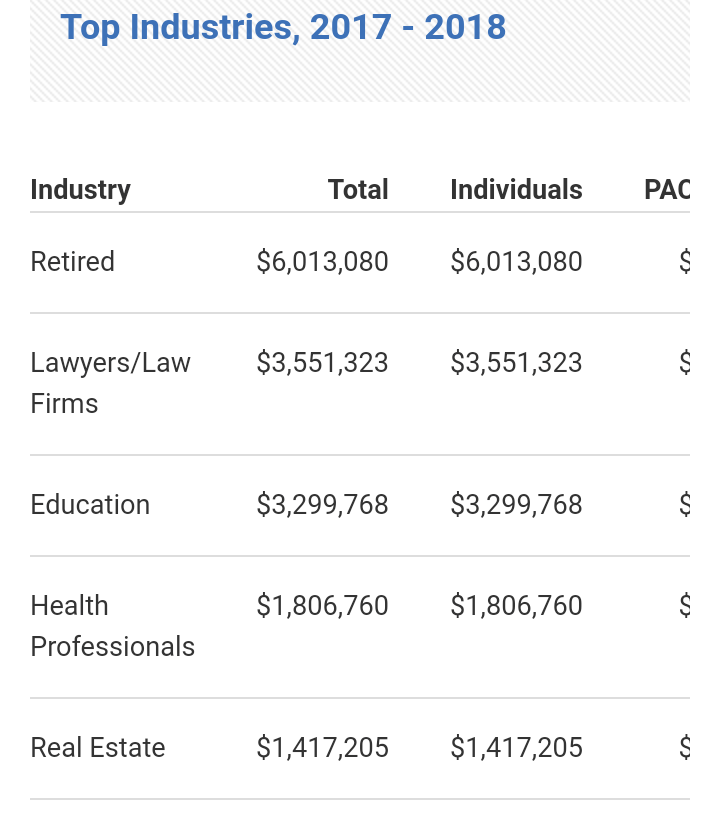This screenshot has width=720, height=813.
Task: Click the Individuals amount for Education
Action: click(516, 505)
